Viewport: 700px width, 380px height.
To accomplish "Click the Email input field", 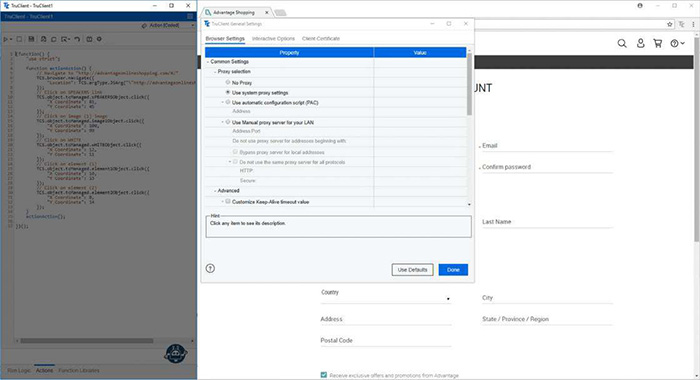I will tap(547, 146).
